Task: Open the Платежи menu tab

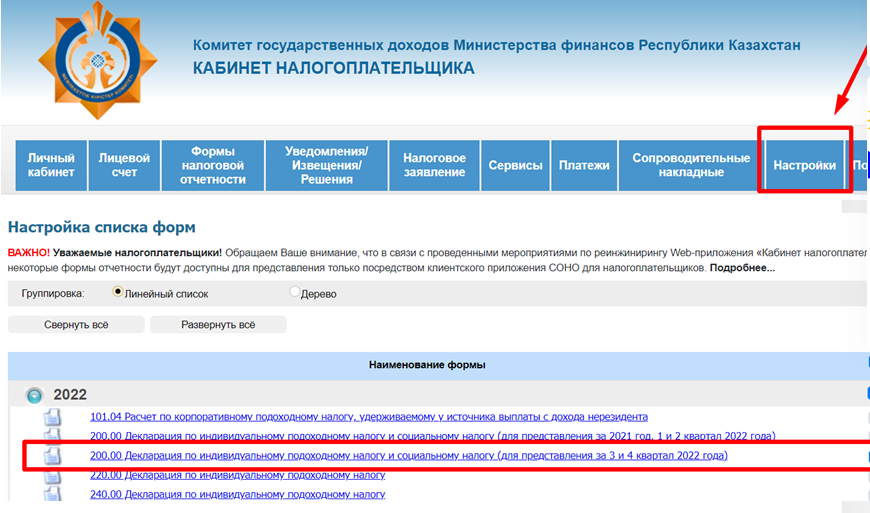Action: click(584, 165)
